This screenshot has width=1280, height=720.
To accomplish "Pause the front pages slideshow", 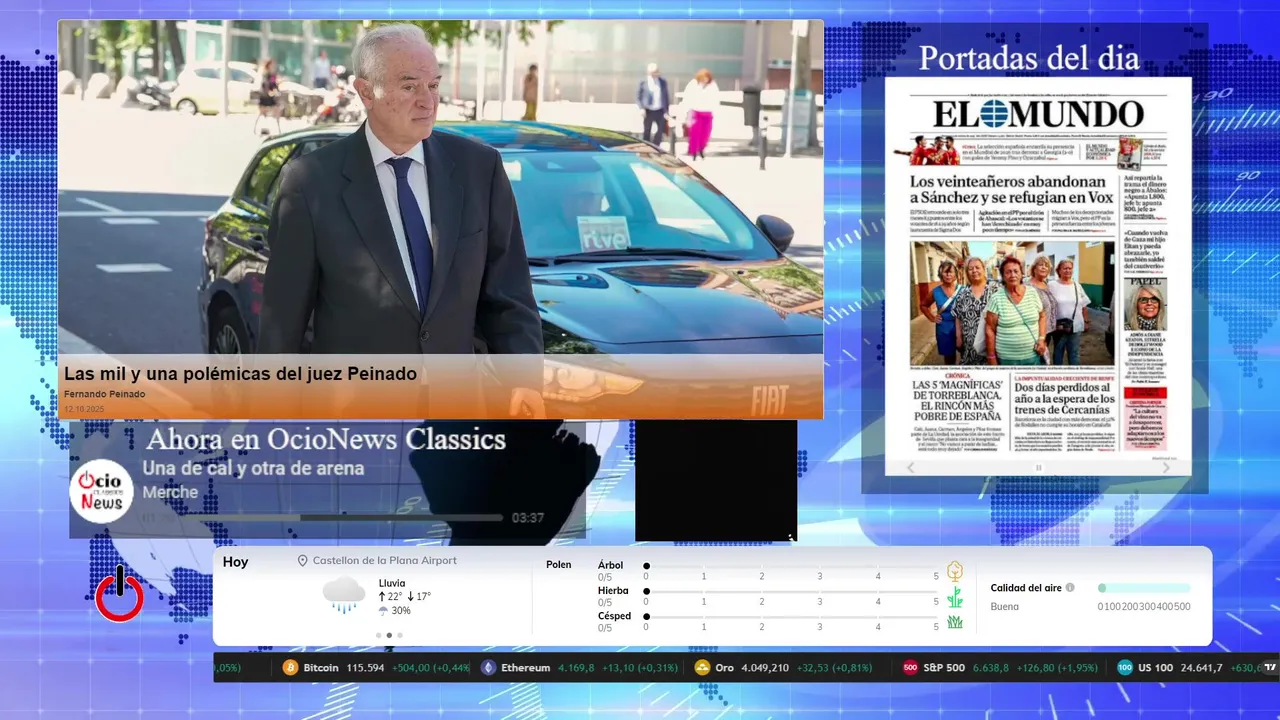I will click(1038, 468).
